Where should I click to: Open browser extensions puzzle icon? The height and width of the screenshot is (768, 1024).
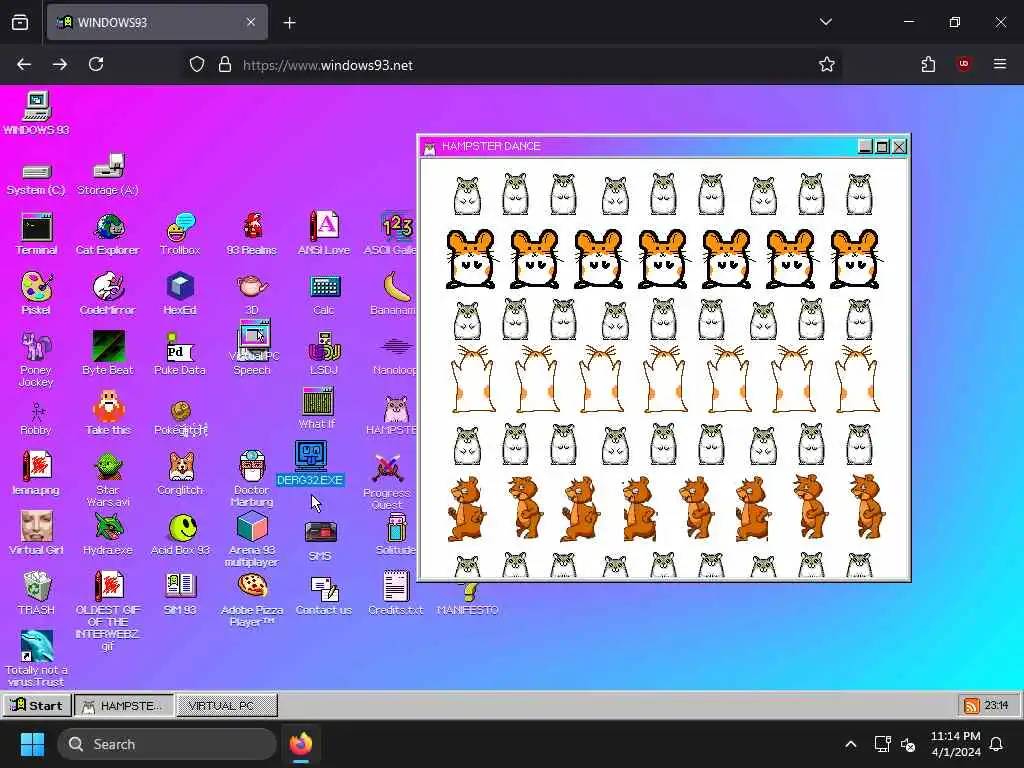coord(928,64)
